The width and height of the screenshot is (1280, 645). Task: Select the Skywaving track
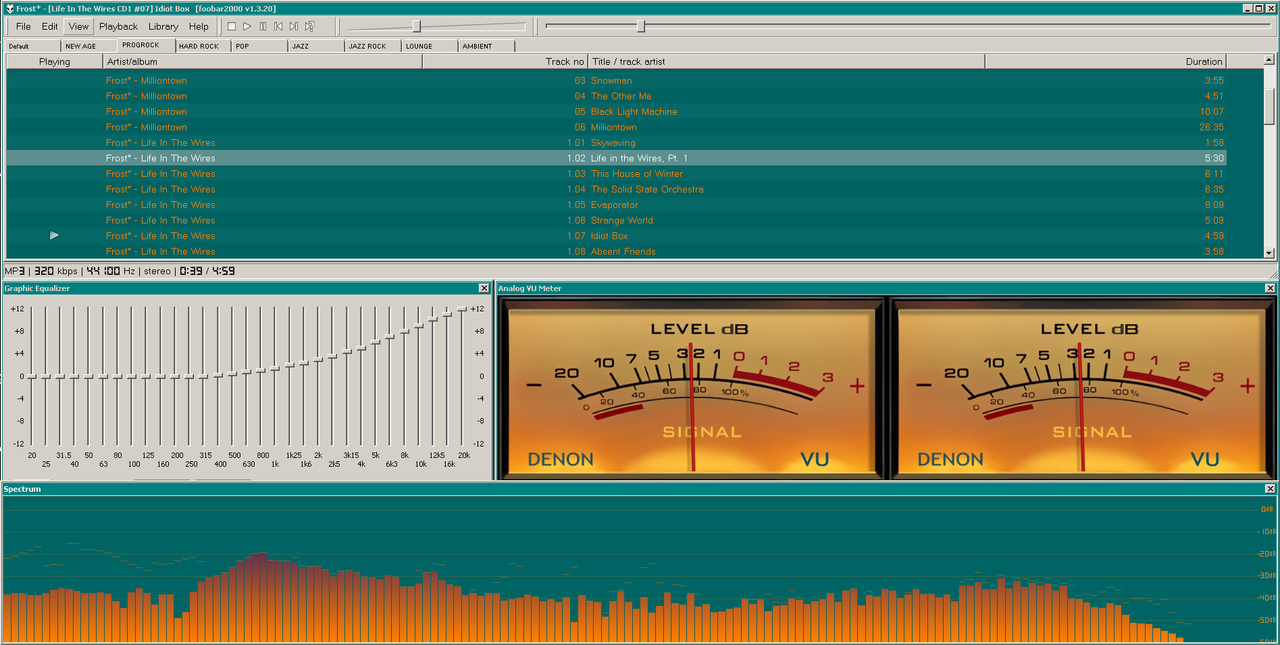pyautogui.click(x=616, y=143)
